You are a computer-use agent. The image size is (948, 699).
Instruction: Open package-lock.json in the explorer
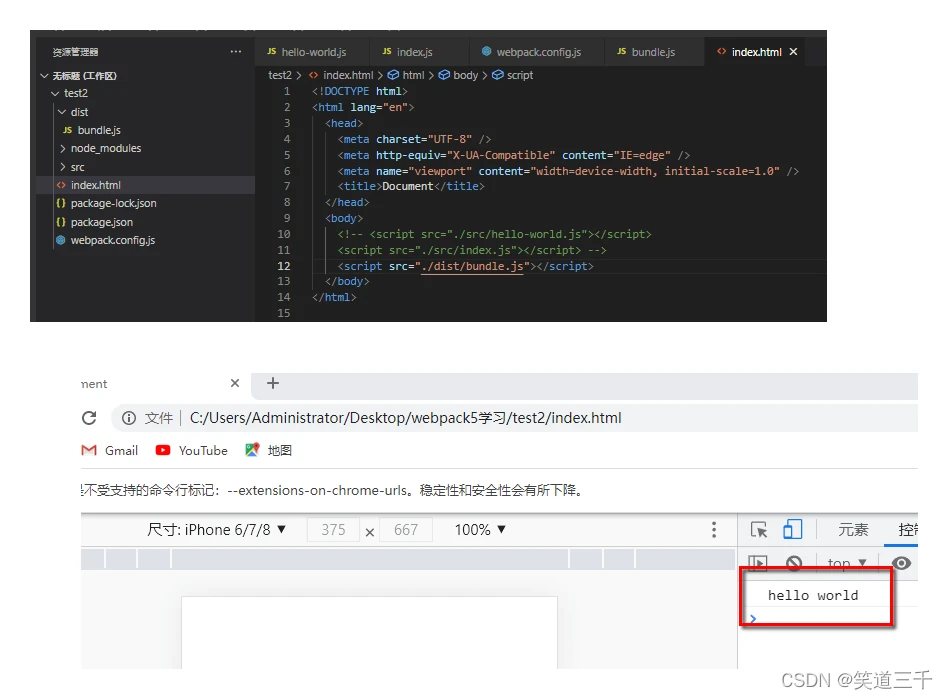[x=113, y=203]
